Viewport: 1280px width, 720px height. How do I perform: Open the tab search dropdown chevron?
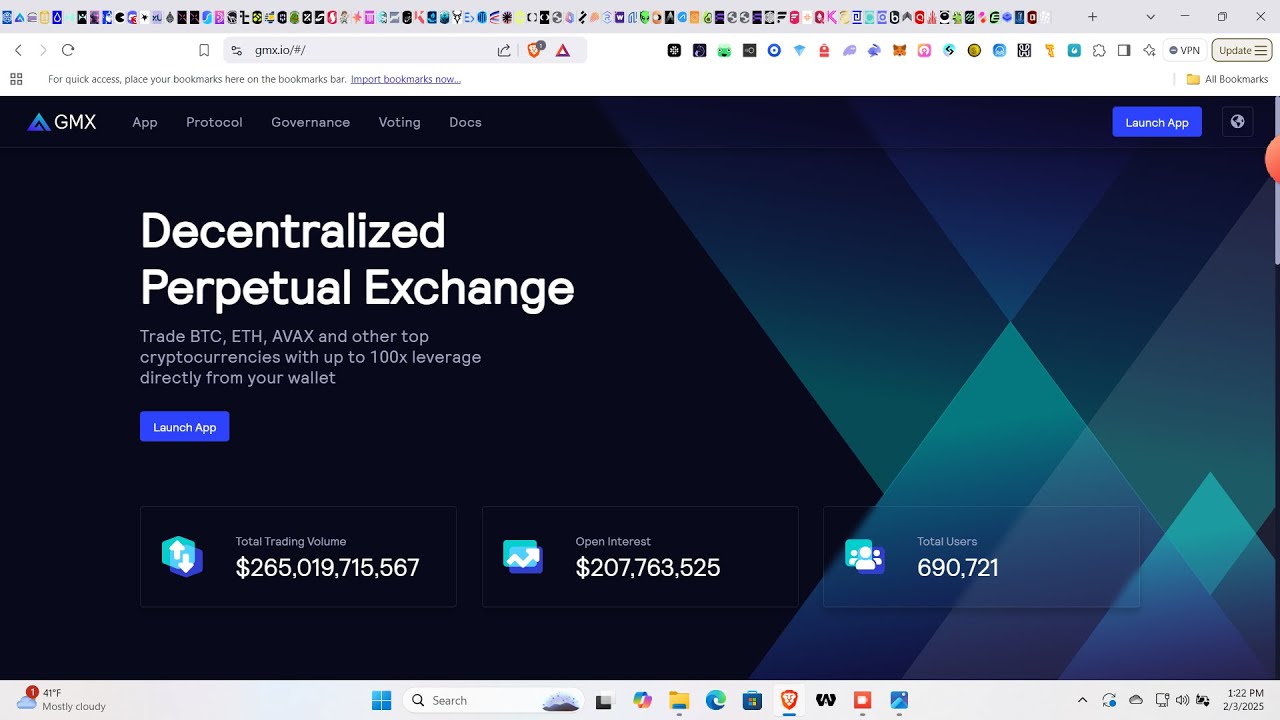click(x=1150, y=17)
